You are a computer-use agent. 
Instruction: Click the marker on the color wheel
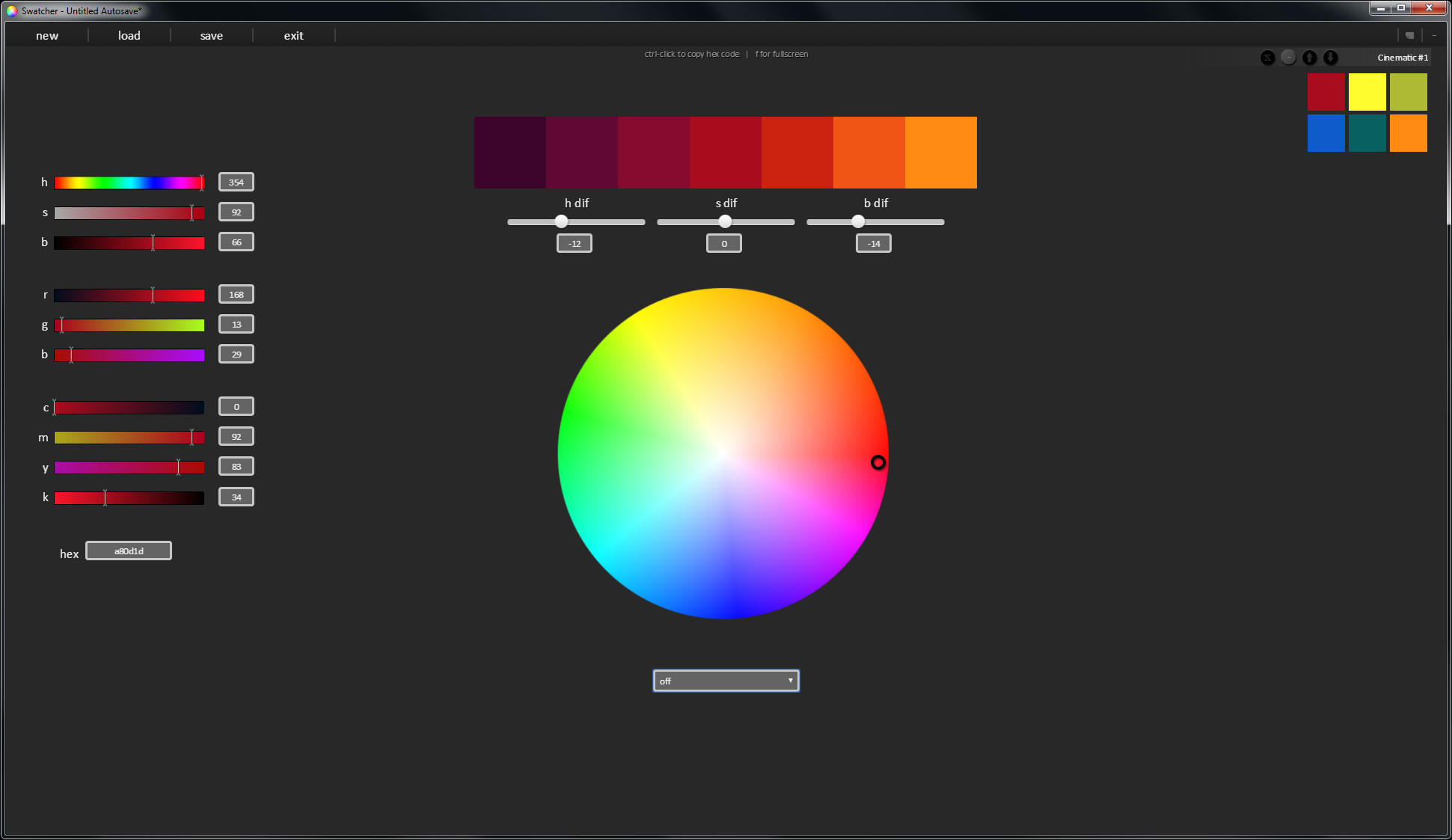click(877, 463)
